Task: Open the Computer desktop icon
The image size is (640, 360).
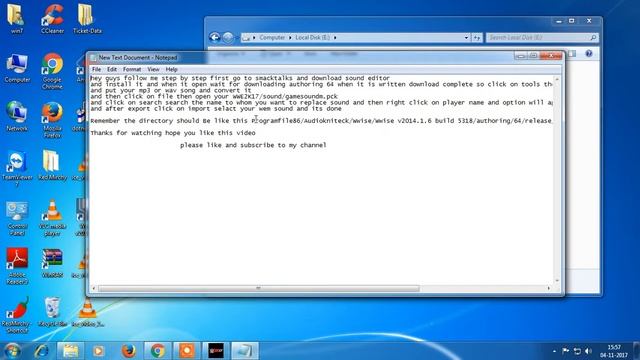Action: [x=17, y=68]
